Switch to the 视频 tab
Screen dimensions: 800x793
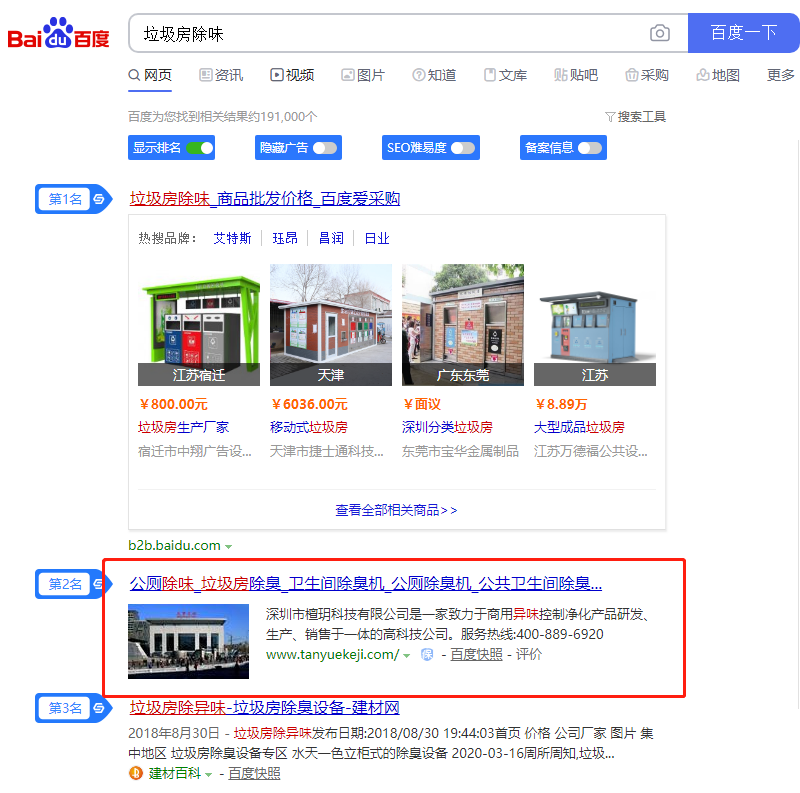click(x=292, y=76)
